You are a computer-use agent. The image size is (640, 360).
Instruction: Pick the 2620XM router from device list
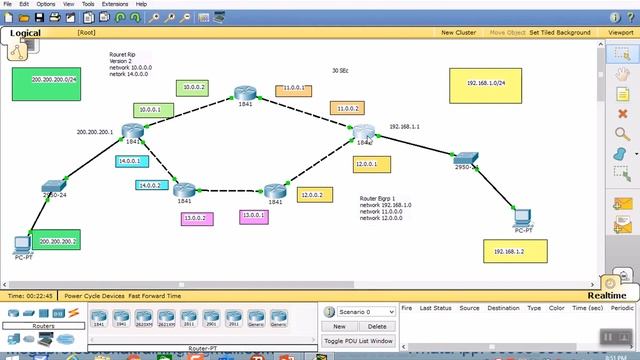click(144, 318)
